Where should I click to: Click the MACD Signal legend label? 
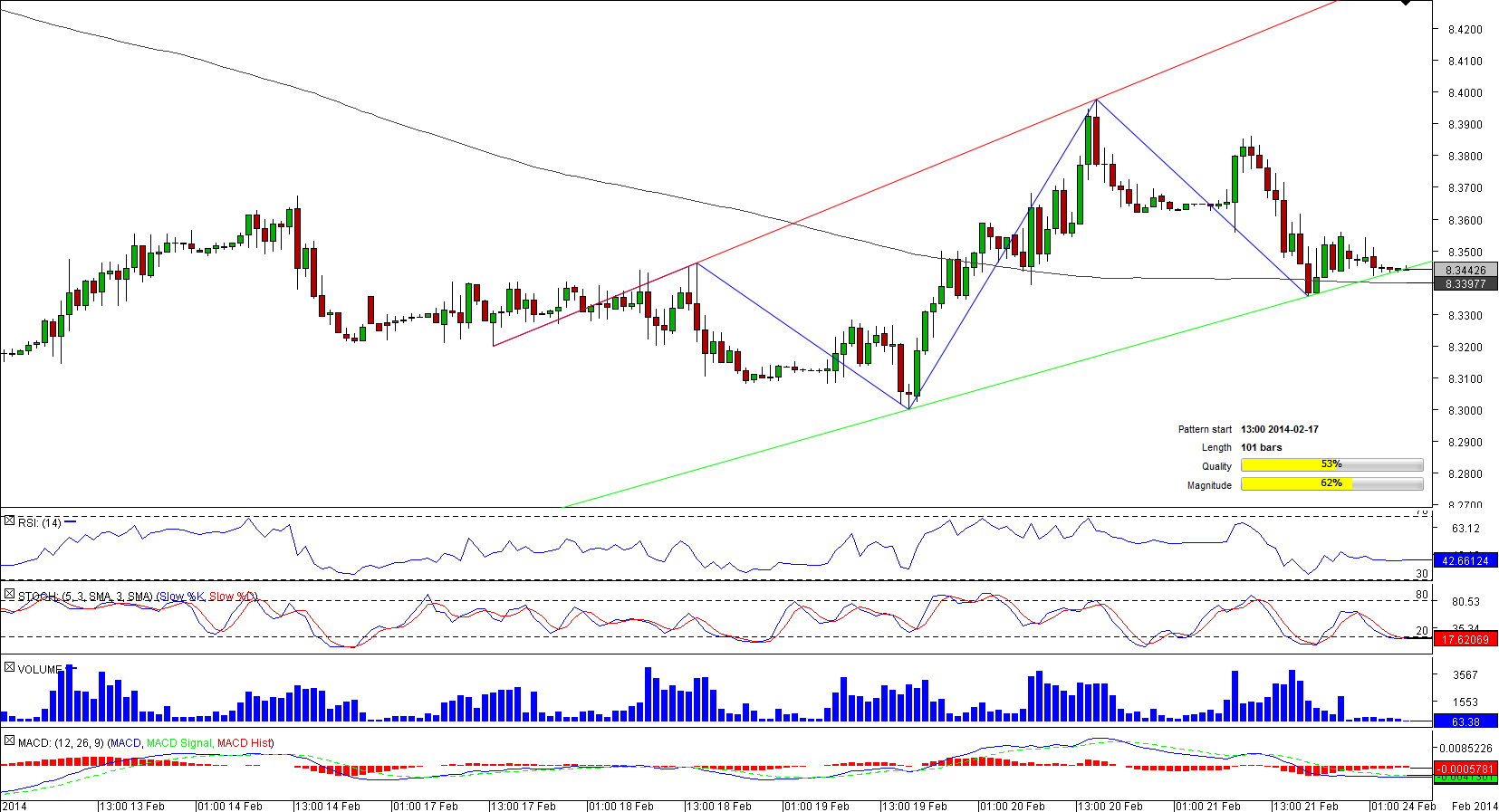tap(179, 743)
